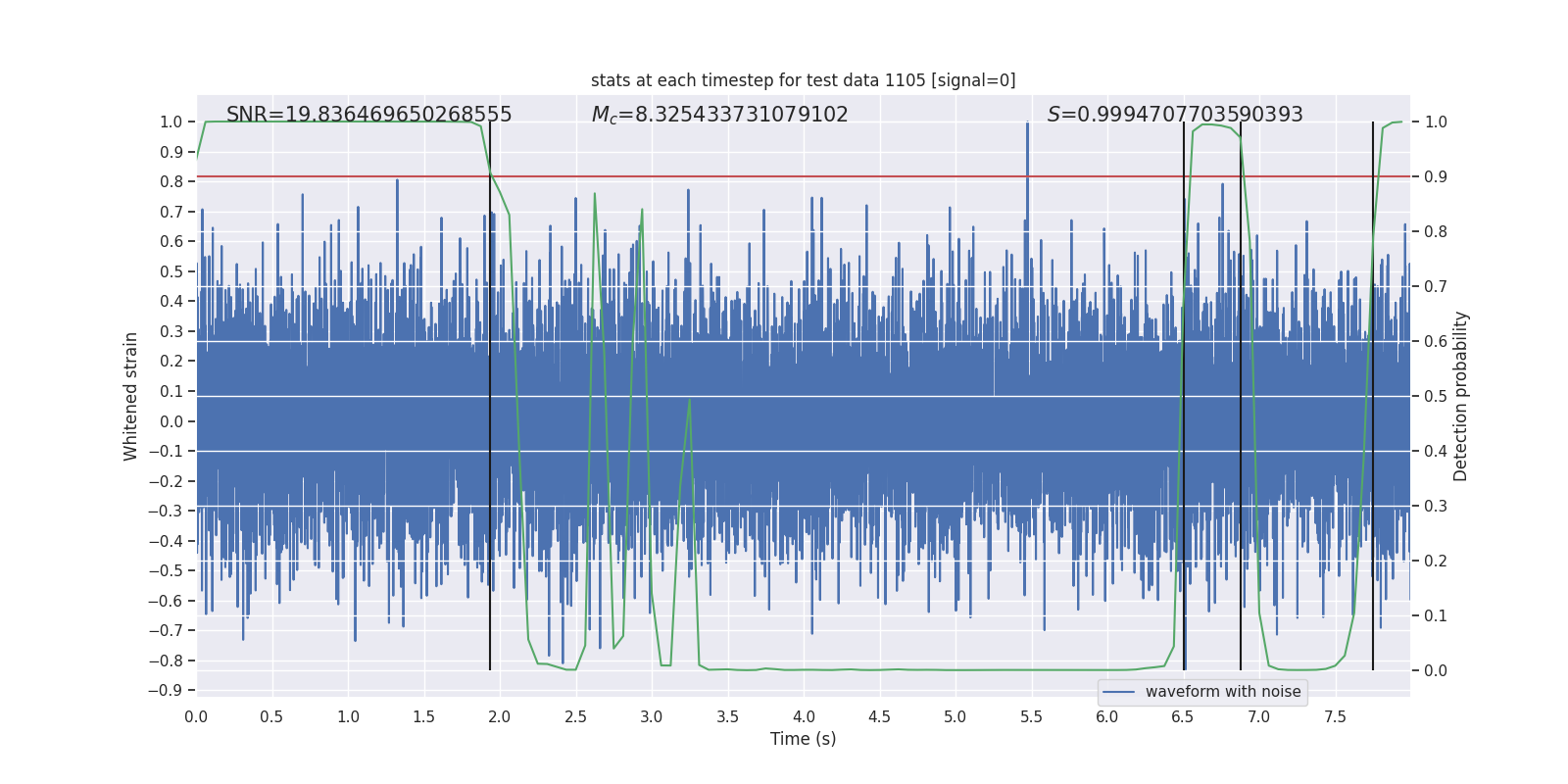The width and height of the screenshot is (1568, 784).
Task: Click the chirp mass Mc annotation
Action: 719,115
